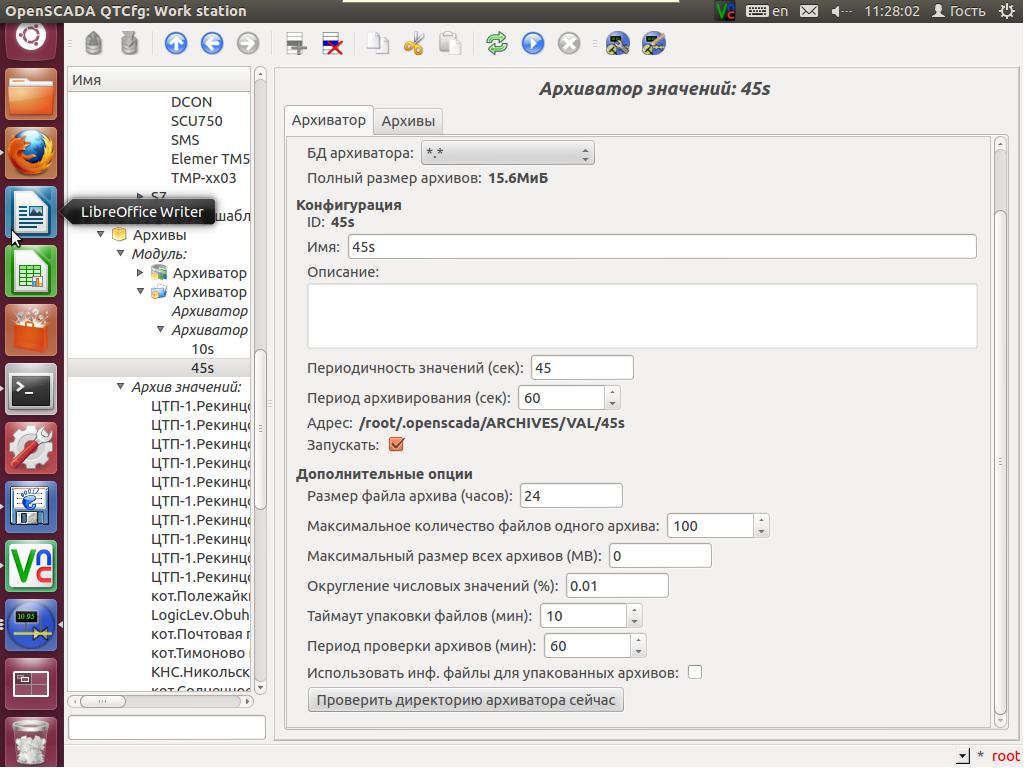Toggle the Запускать checkbox
Viewport: 1025px width, 771px height.
tap(396, 445)
